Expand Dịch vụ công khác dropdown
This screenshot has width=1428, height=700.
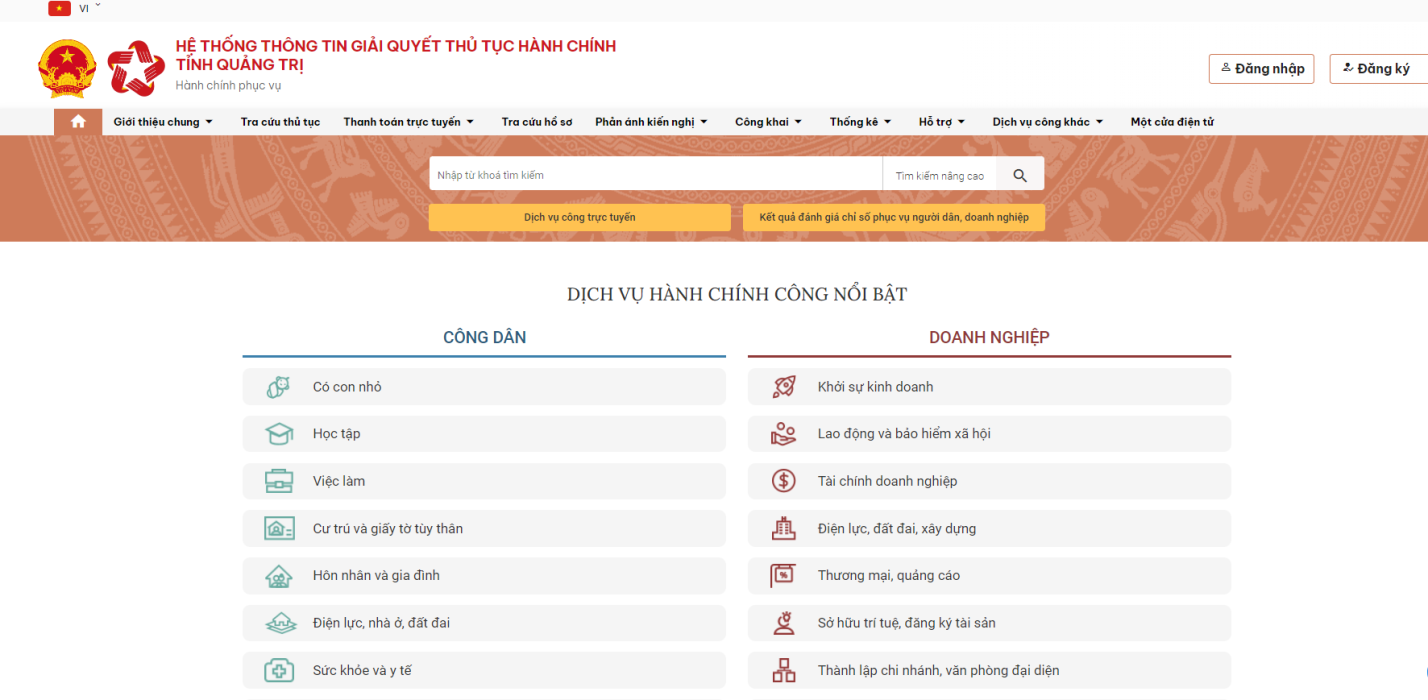click(x=1048, y=122)
